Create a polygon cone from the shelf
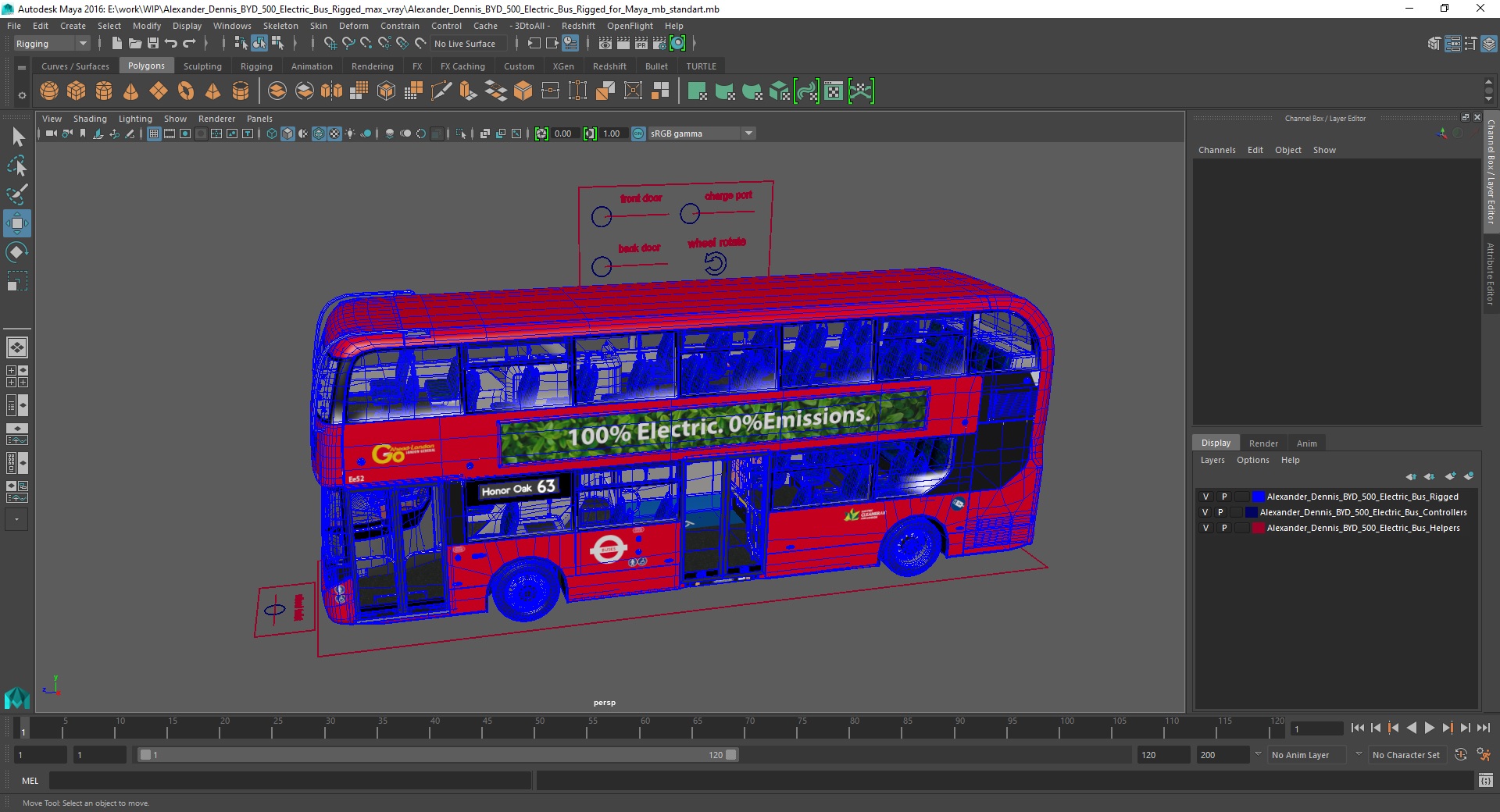The image size is (1500, 812). [x=131, y=91]
